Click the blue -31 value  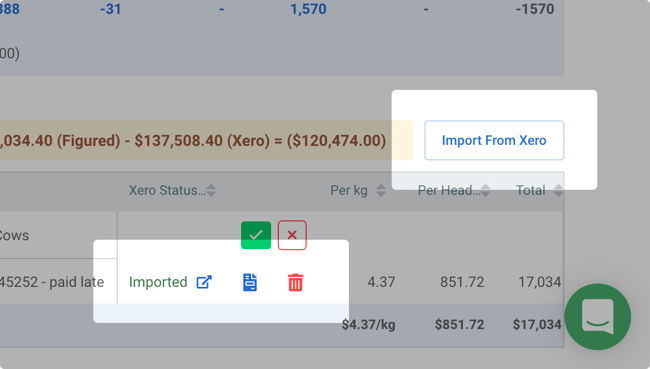111,9
